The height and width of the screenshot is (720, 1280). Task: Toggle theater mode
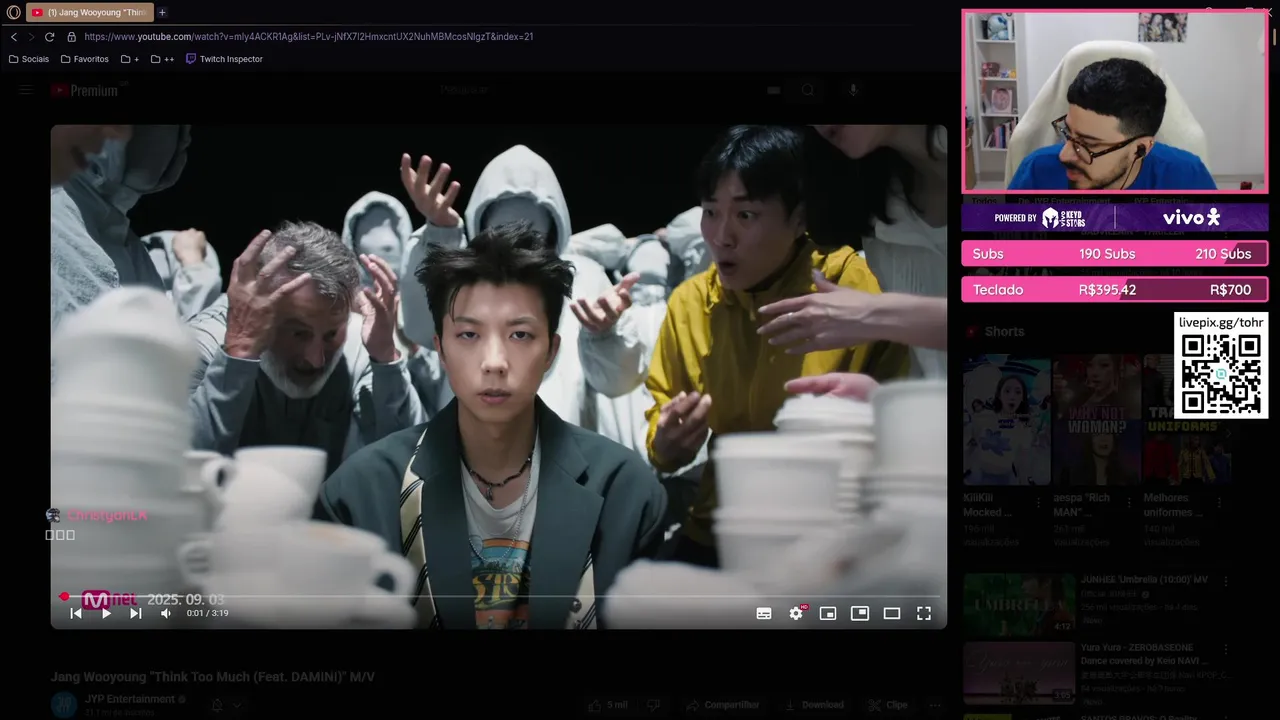(x=892, y=613)
